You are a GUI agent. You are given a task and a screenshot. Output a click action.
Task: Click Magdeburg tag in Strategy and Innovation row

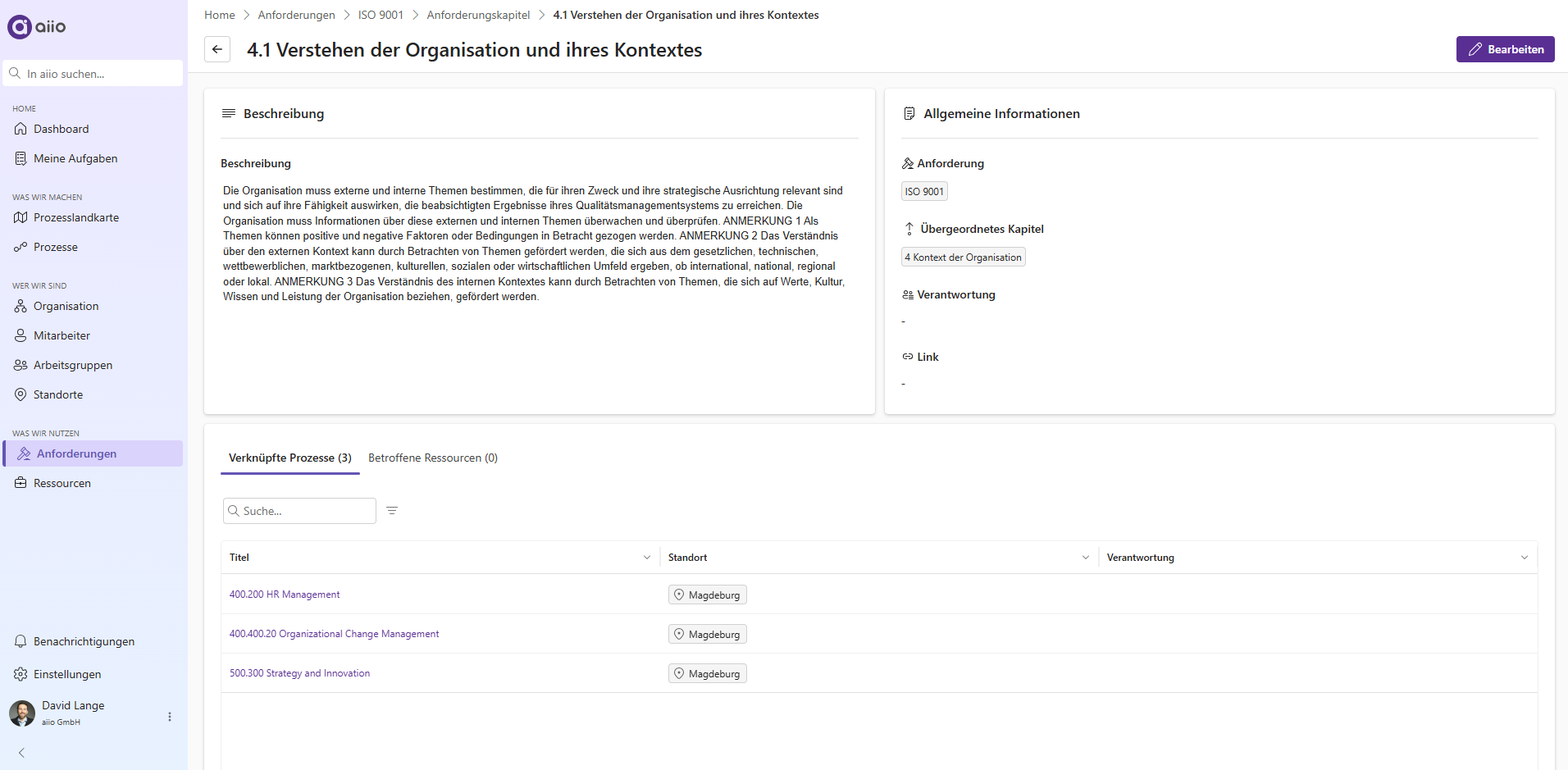coord(707,673)
